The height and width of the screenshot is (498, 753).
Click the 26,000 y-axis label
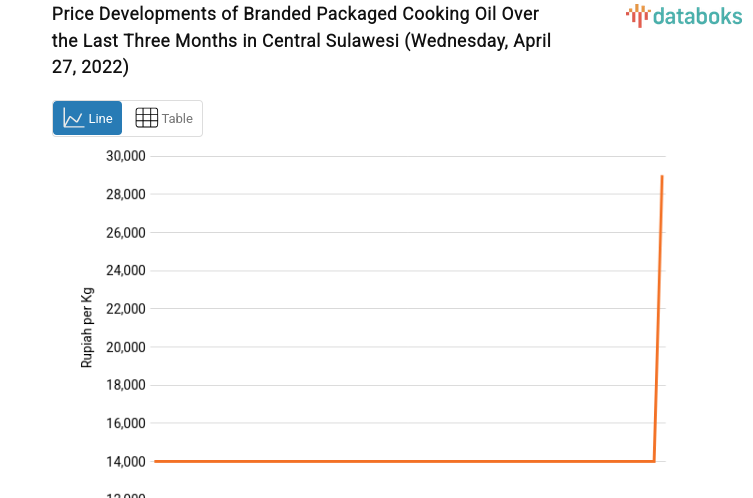point(126,233)
